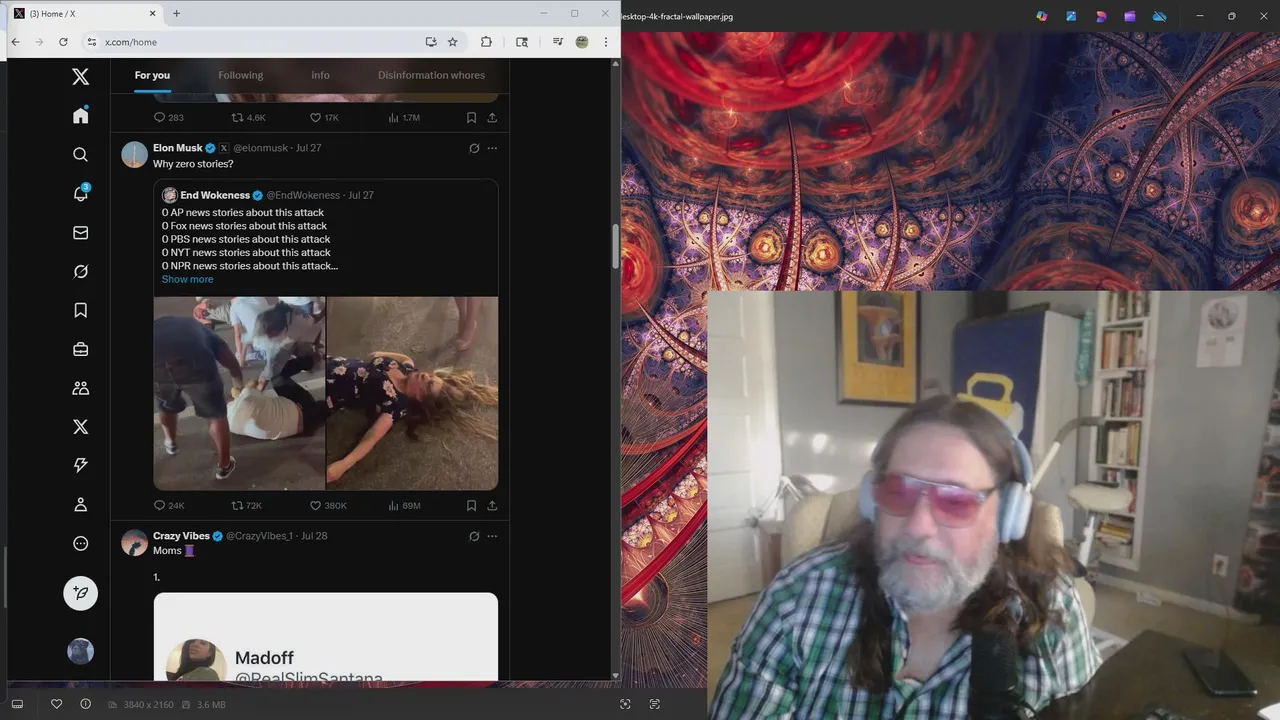1280x720 pixels.
Task: Open the Chrome Extensions puzzle icon
Action: [486, 42]
